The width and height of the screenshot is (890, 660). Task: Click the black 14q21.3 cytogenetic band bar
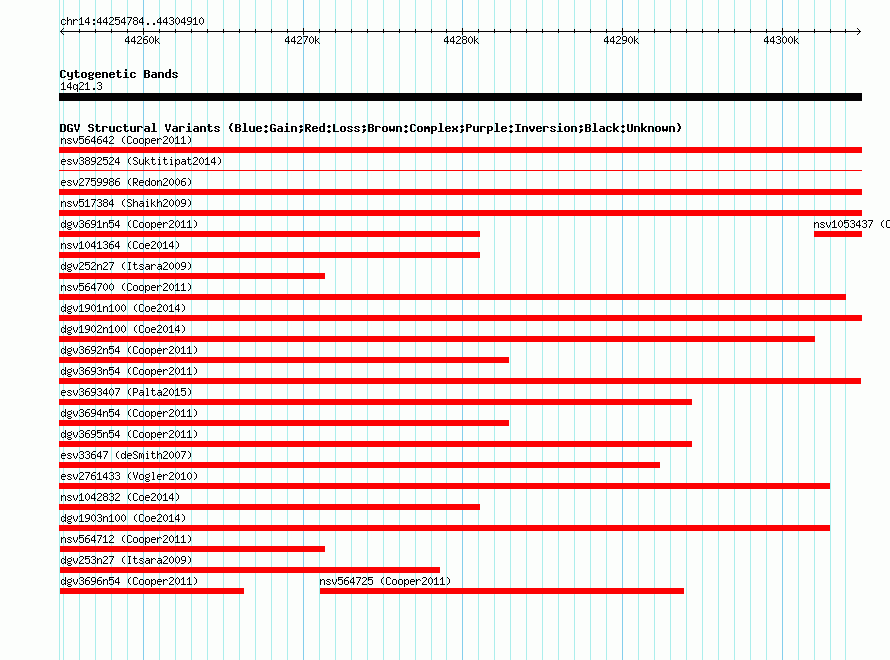tap(460, 97)
